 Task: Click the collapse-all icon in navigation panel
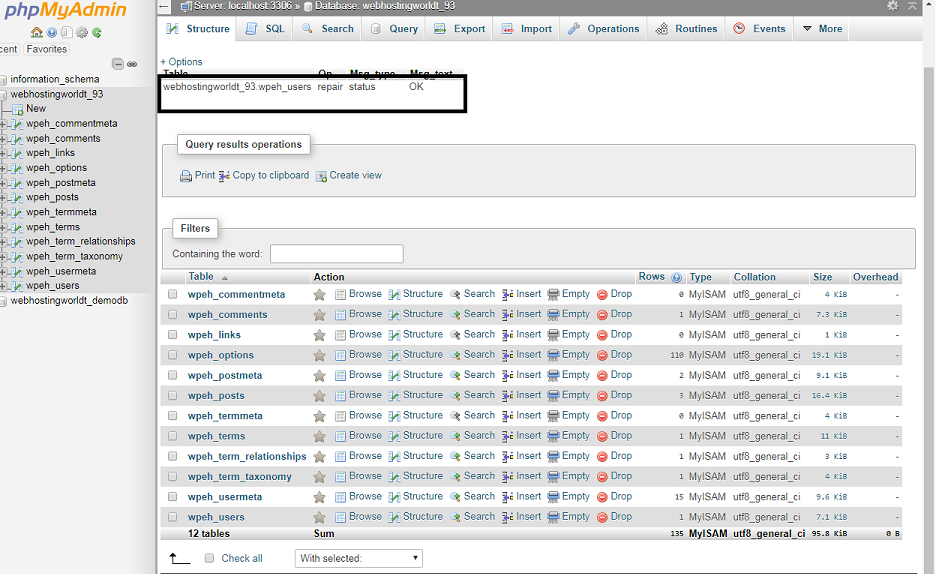tap(118, 64)
